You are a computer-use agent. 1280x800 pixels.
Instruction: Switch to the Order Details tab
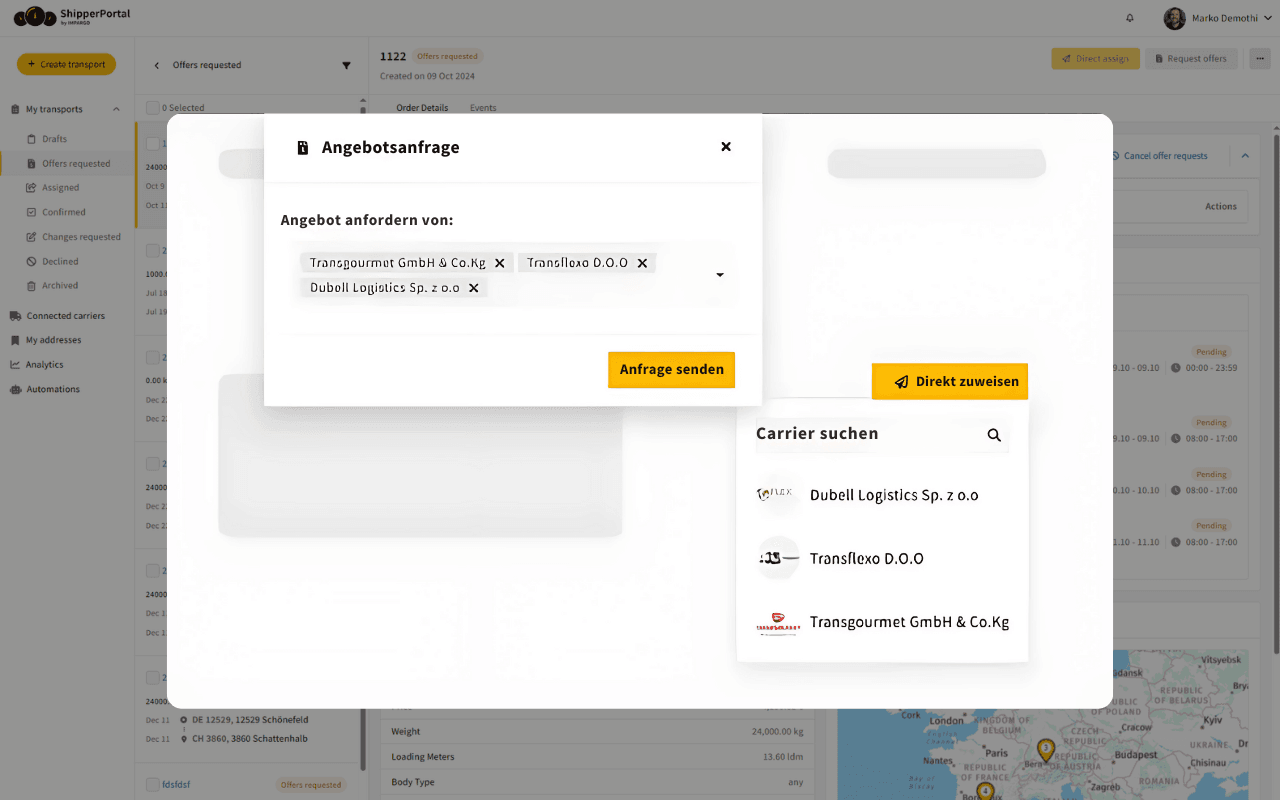(x=421, y=107)
